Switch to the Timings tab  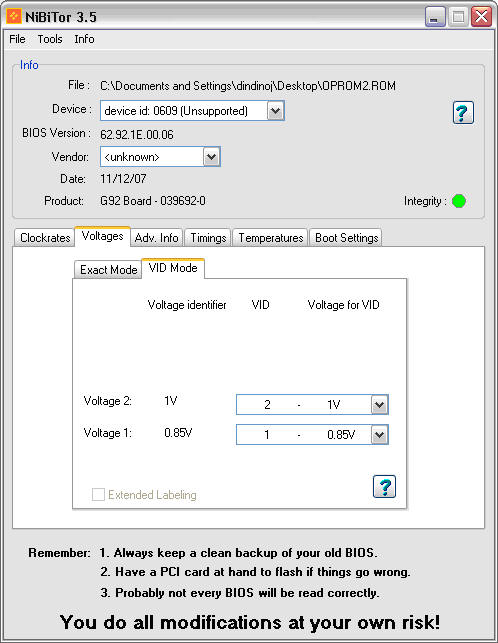tap(208, 238)
